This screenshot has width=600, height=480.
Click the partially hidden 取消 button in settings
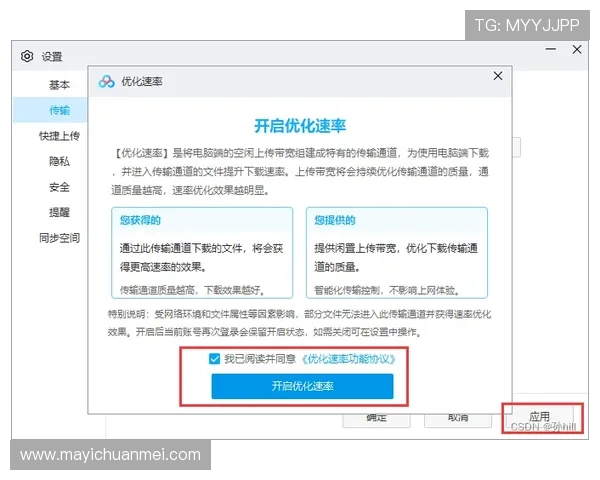click(x=458, y=420)
